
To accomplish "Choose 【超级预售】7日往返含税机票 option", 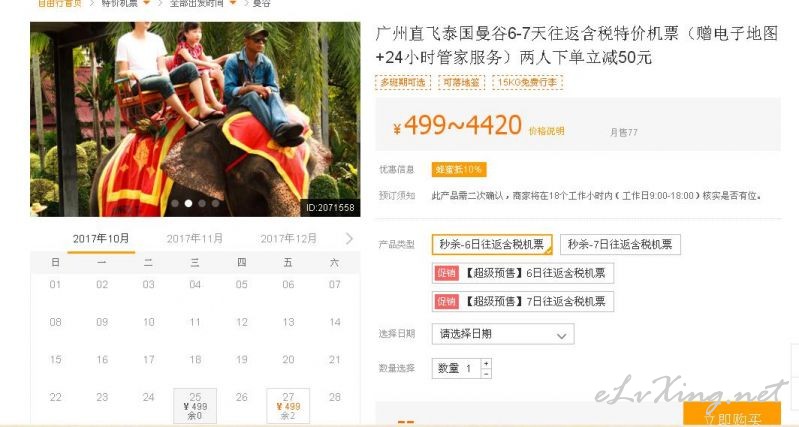I will click(x=523, y=302).
